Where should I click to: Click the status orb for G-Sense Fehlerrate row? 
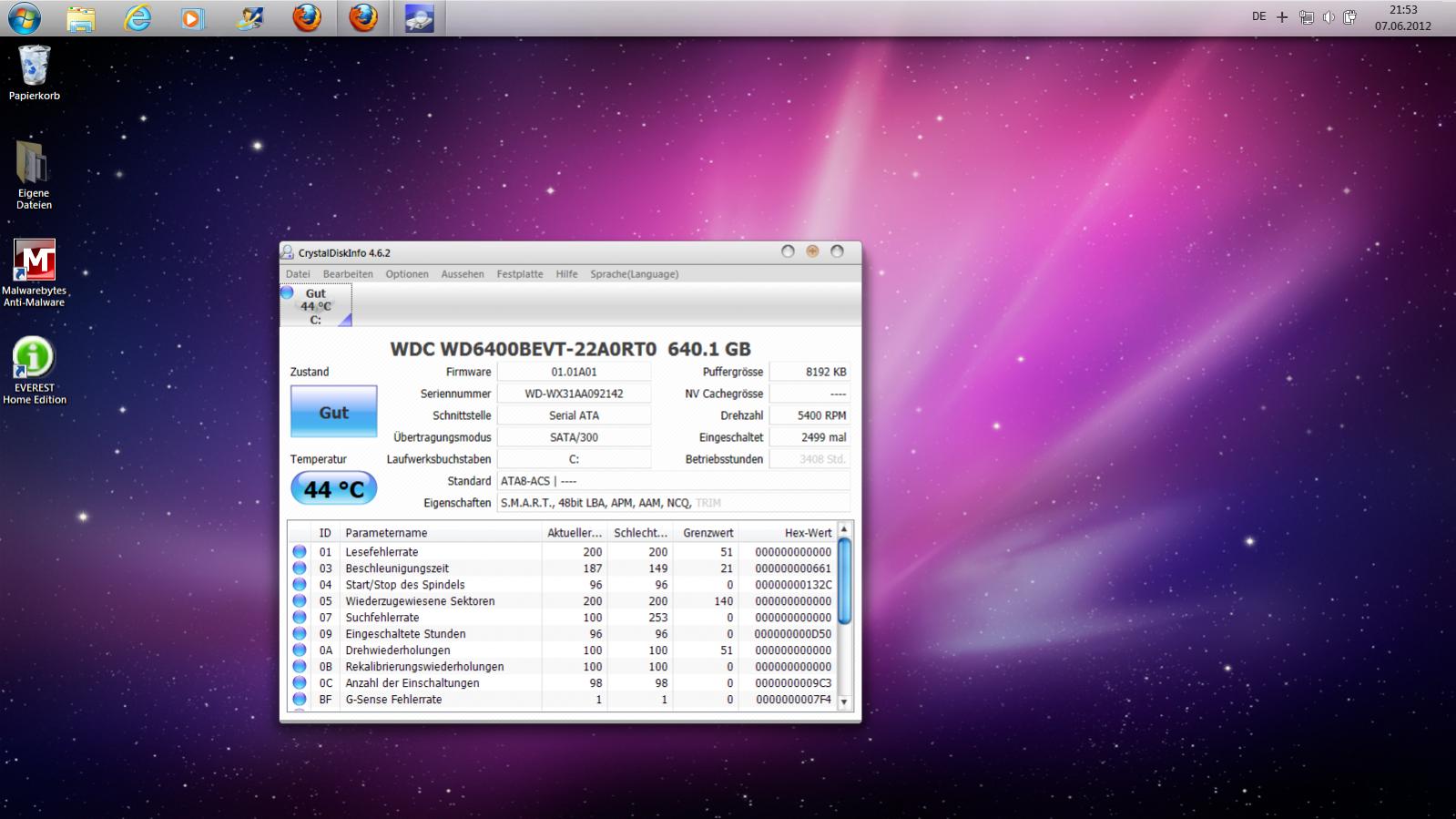coord(300,700)
